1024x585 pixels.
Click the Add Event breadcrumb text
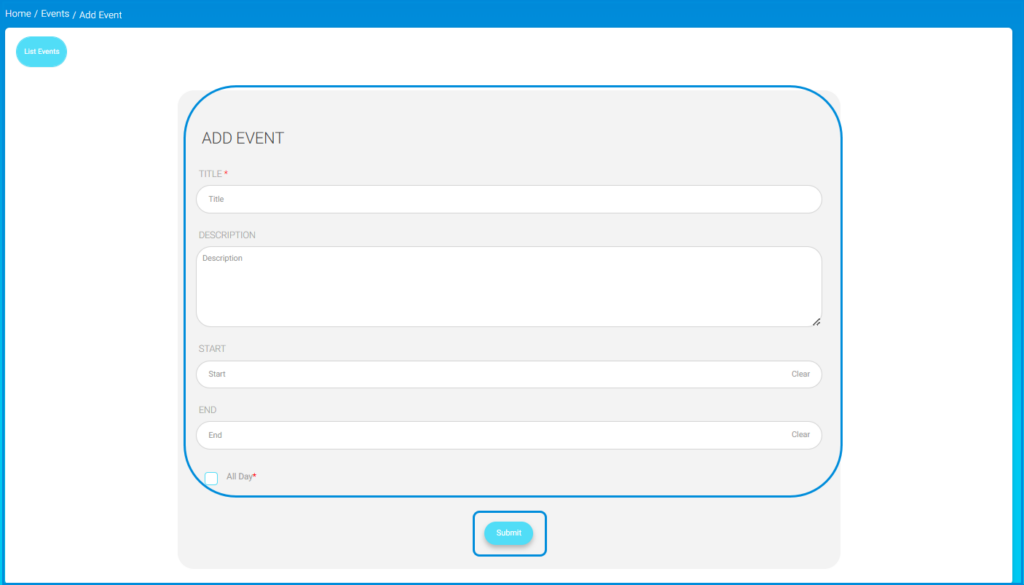tap(101, 14)
